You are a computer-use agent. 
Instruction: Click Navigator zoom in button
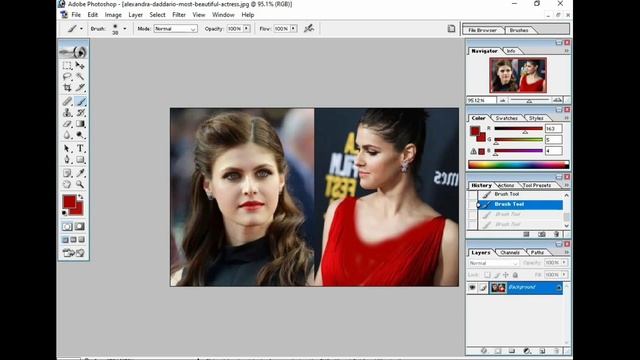coord(557,100)
